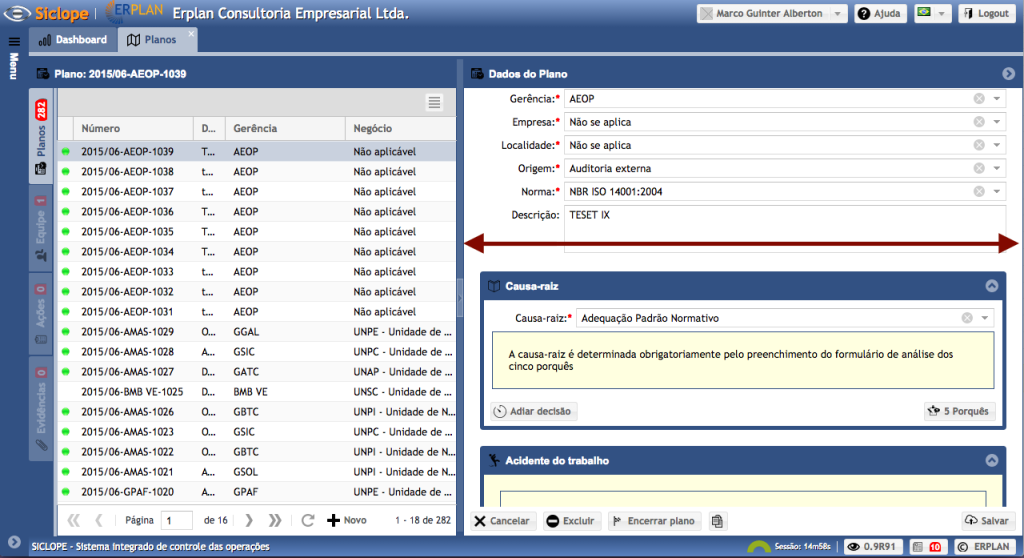Open the language flag dropdown
This screenshot has width=1024, height=558.
[x=932, y=13]
